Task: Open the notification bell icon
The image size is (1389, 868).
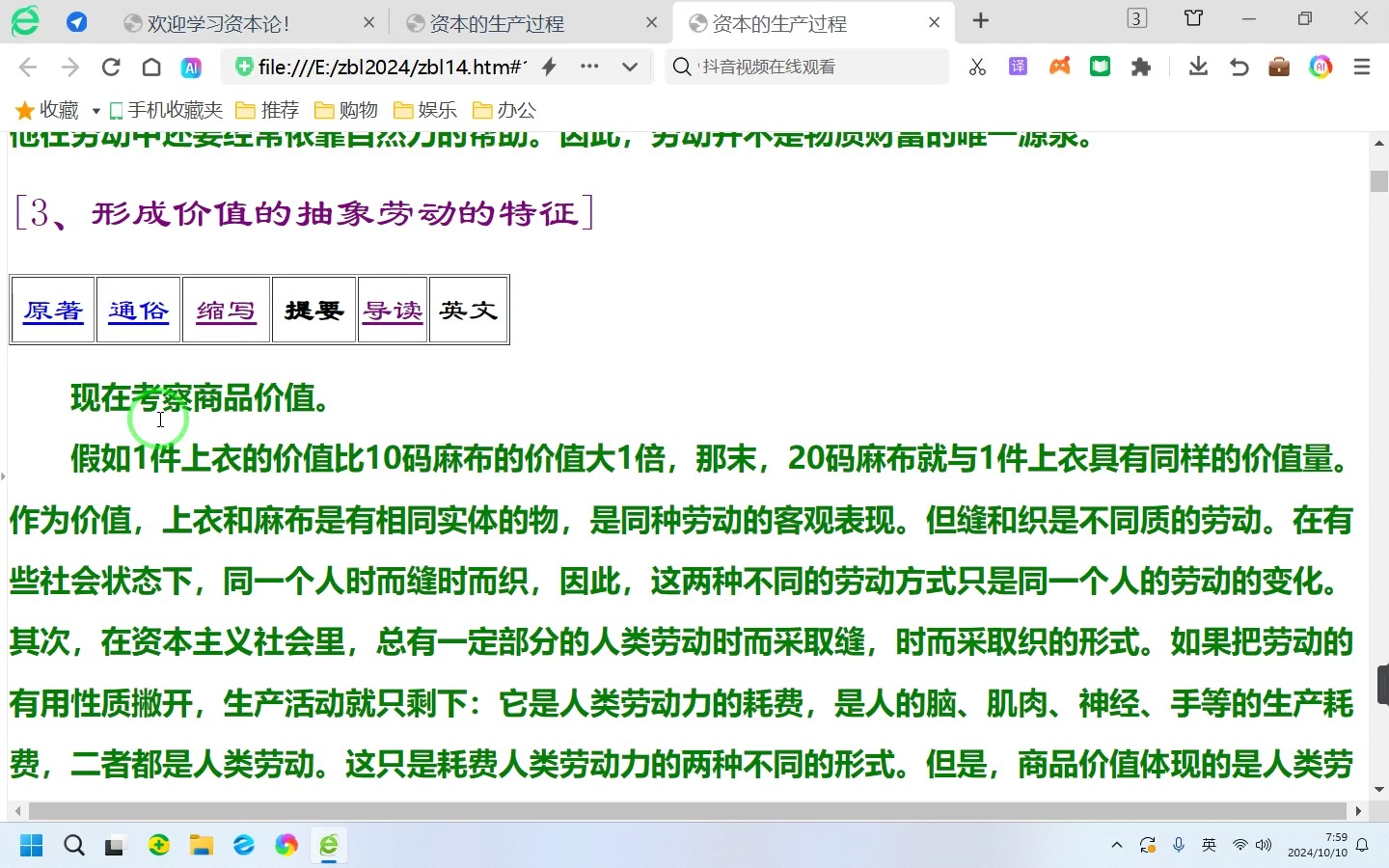Action: pos(1362,846)
